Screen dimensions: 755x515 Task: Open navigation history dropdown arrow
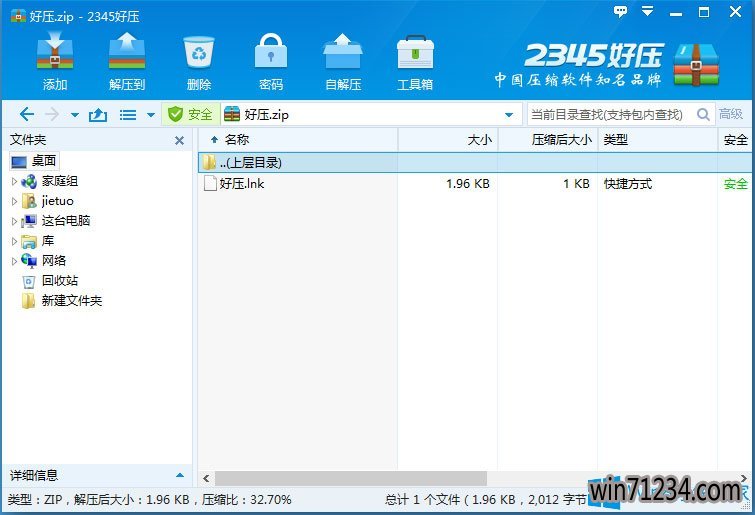[75, 115]
